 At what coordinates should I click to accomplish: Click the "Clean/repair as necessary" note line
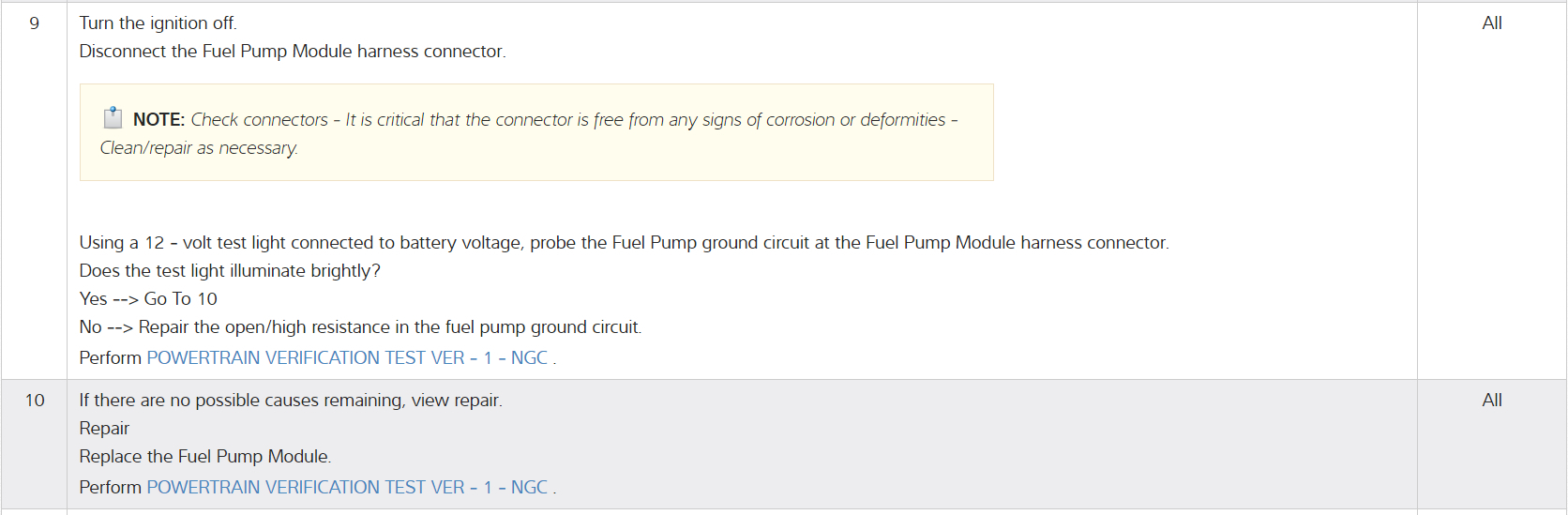199,148
